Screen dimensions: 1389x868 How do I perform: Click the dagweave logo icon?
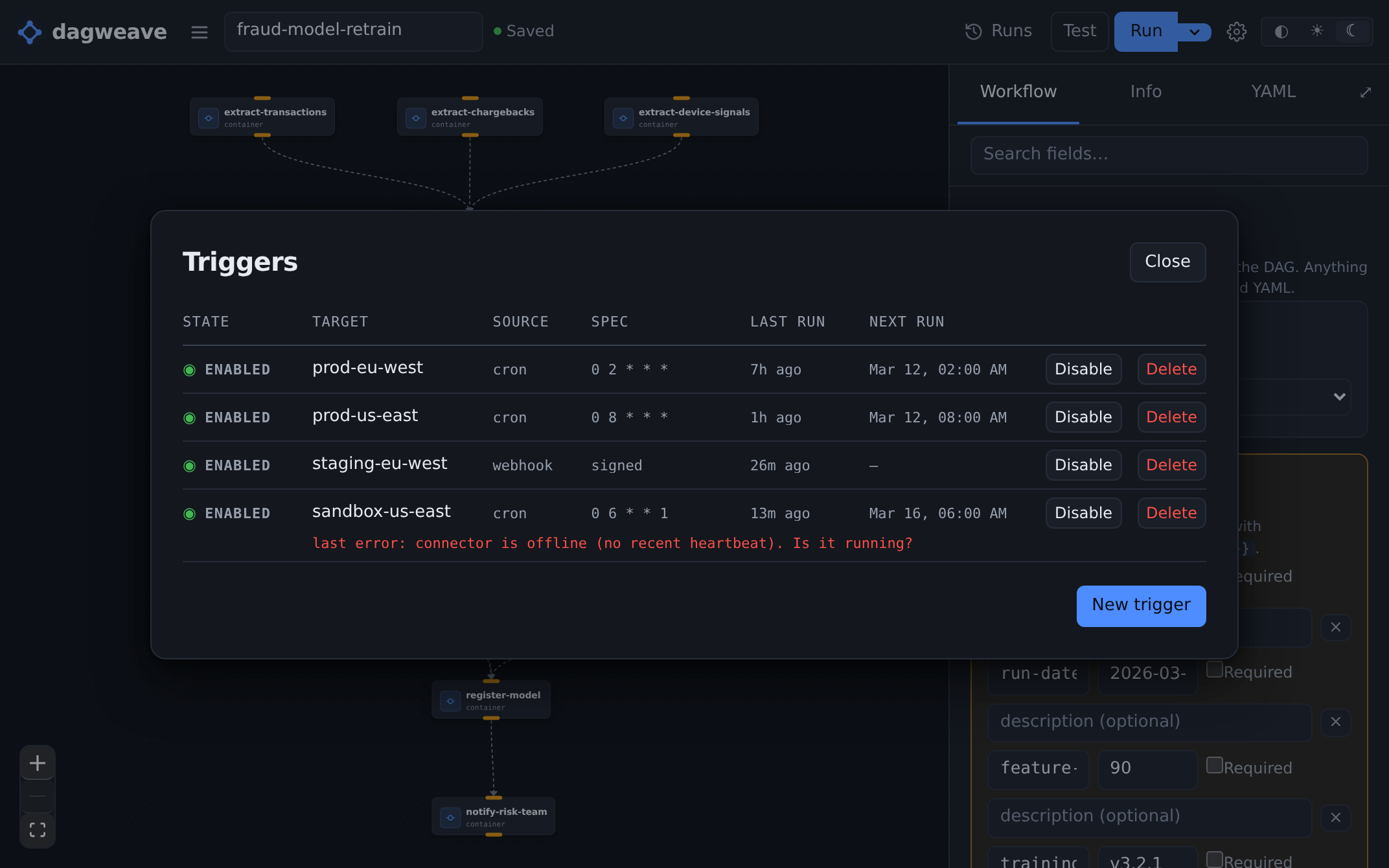pos(30,32)
